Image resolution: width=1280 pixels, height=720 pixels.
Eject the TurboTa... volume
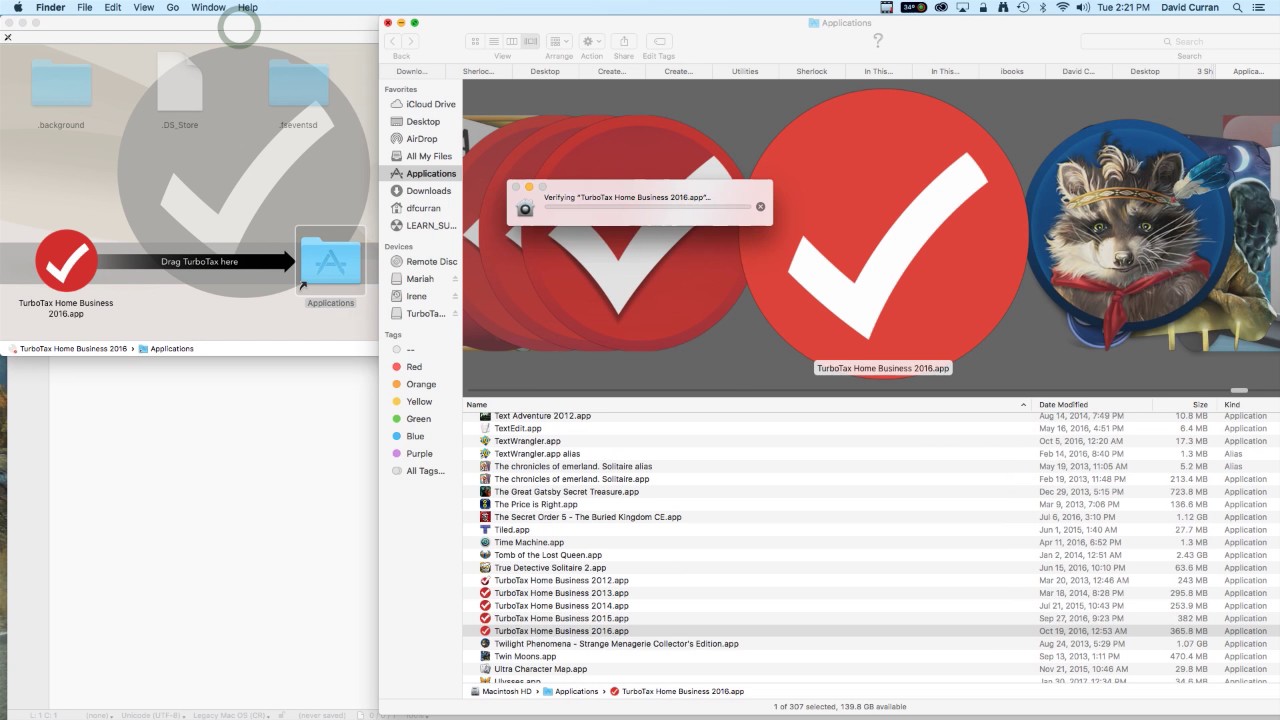point(455,313)
